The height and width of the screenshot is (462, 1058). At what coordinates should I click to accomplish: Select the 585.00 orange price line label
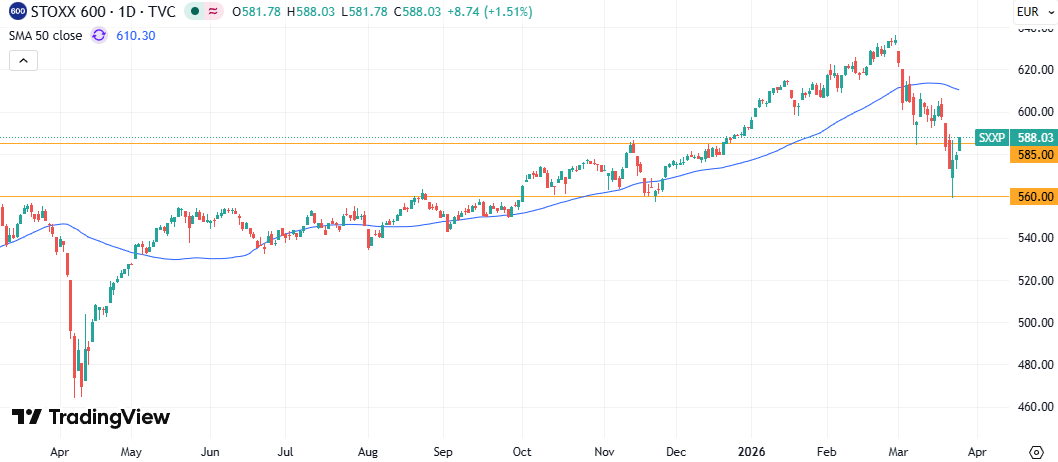pos(1032,155)
